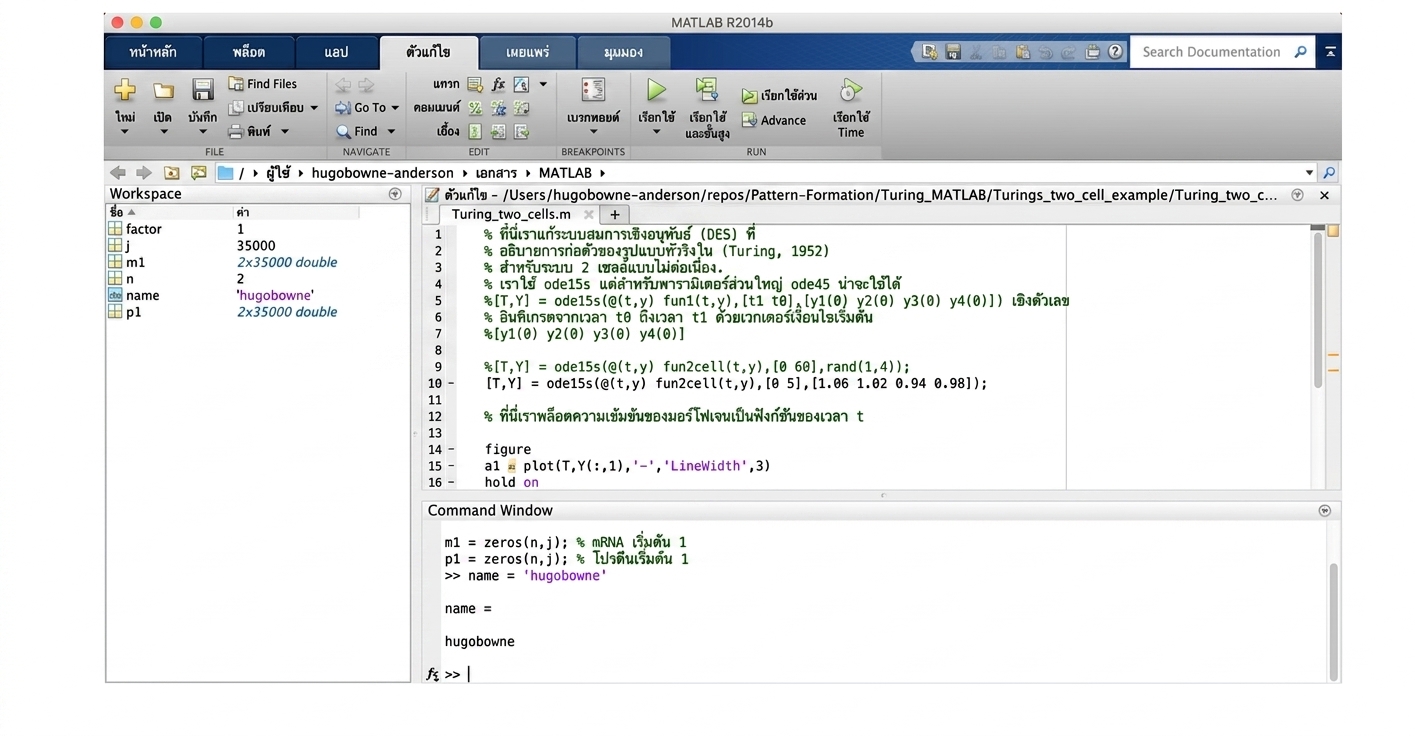This screenshot has width=1415, height=736.
Task: Open the address bar path history dropdown
Action: point(1309,173)
